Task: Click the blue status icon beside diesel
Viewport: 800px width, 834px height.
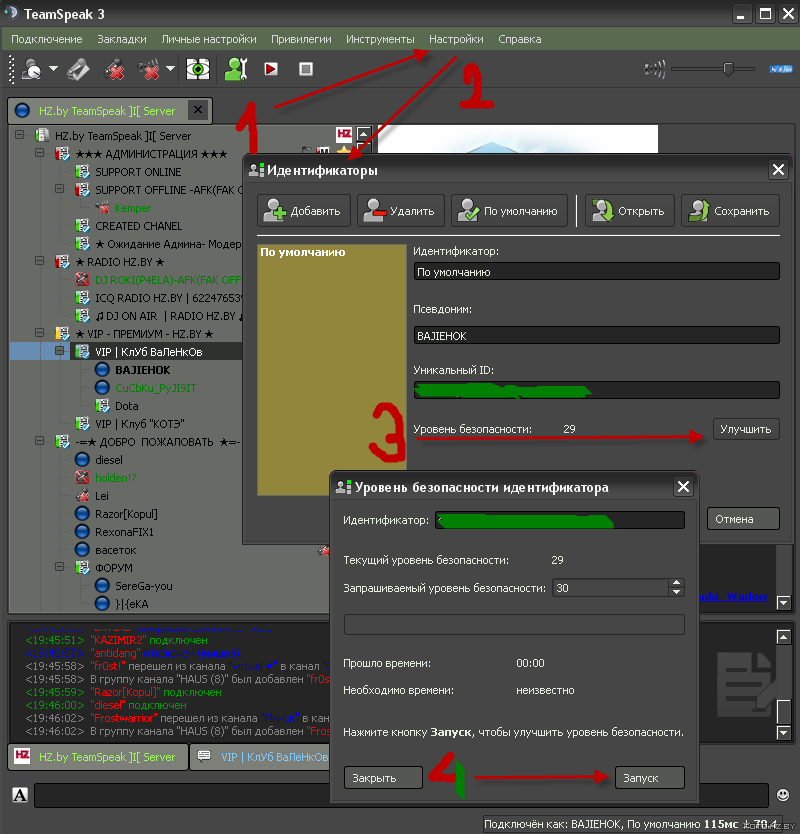Action: click(82, 460)
